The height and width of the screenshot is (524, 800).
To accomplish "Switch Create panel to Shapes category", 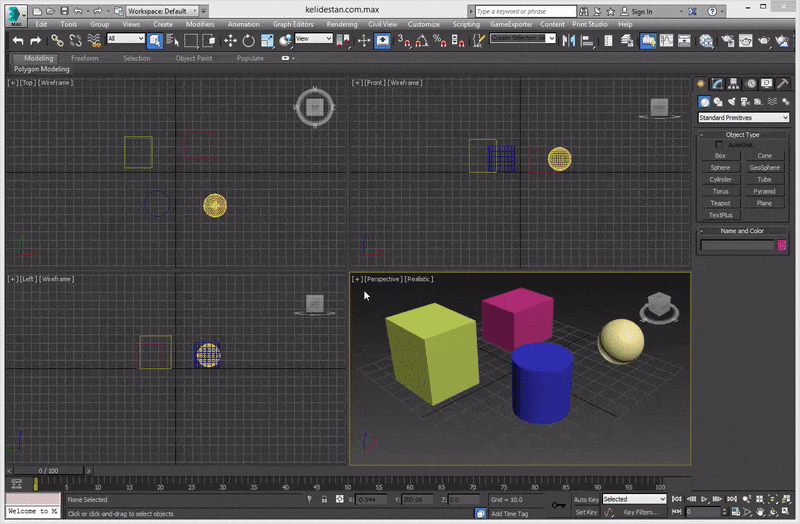I will point(718,102).
